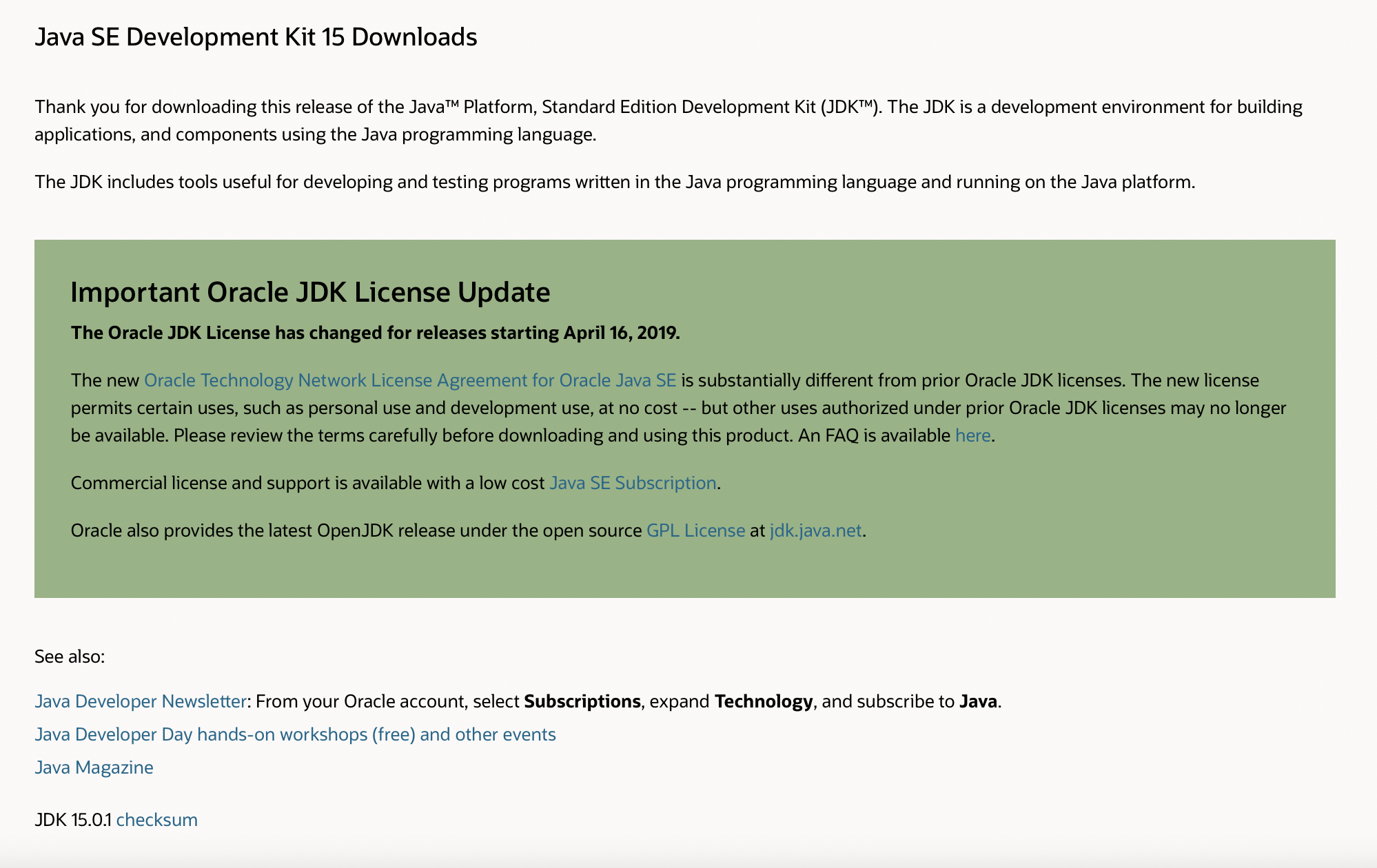
Task: Click the bold 'Technology' word
Action: (x=764, y=701)
